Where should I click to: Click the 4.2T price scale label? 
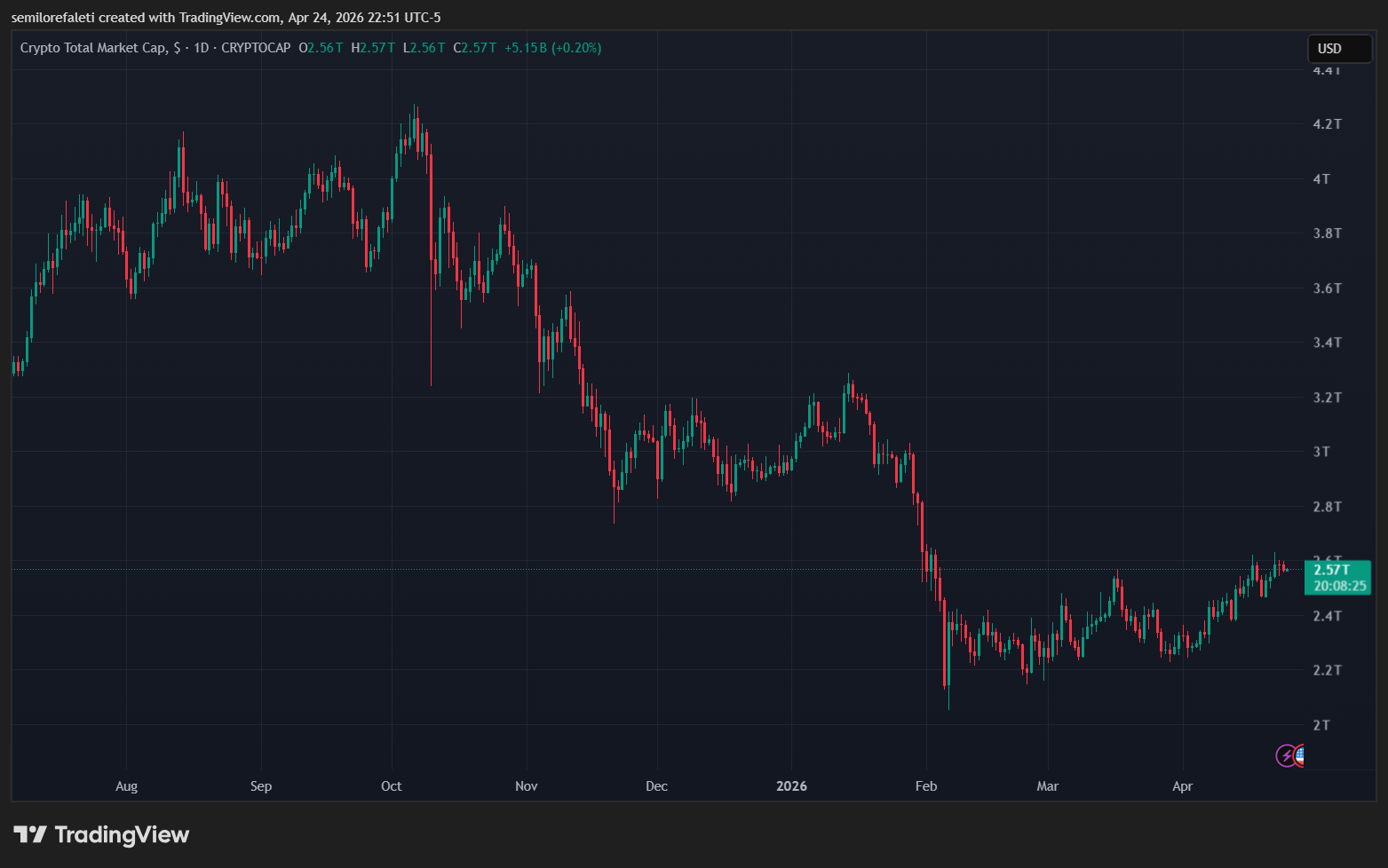pyautogui.click(x=1327, y=124)
